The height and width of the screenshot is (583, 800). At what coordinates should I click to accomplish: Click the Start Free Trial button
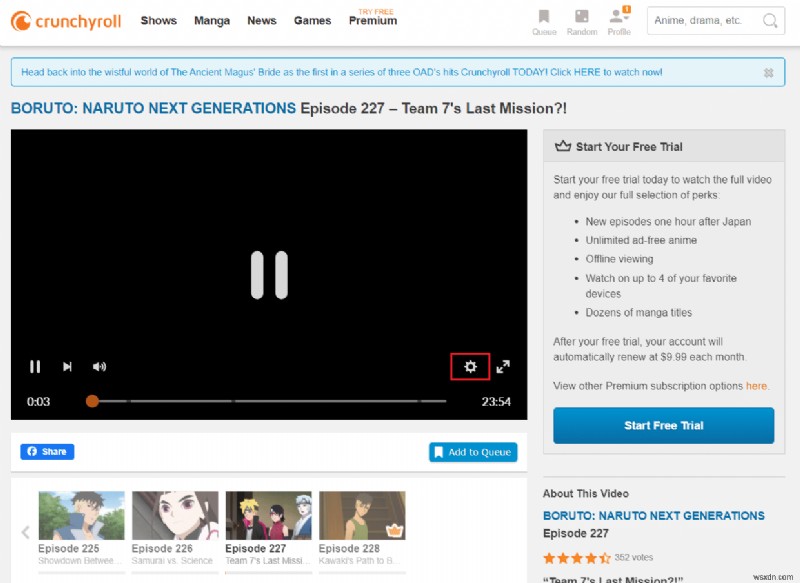click(663, 425)
